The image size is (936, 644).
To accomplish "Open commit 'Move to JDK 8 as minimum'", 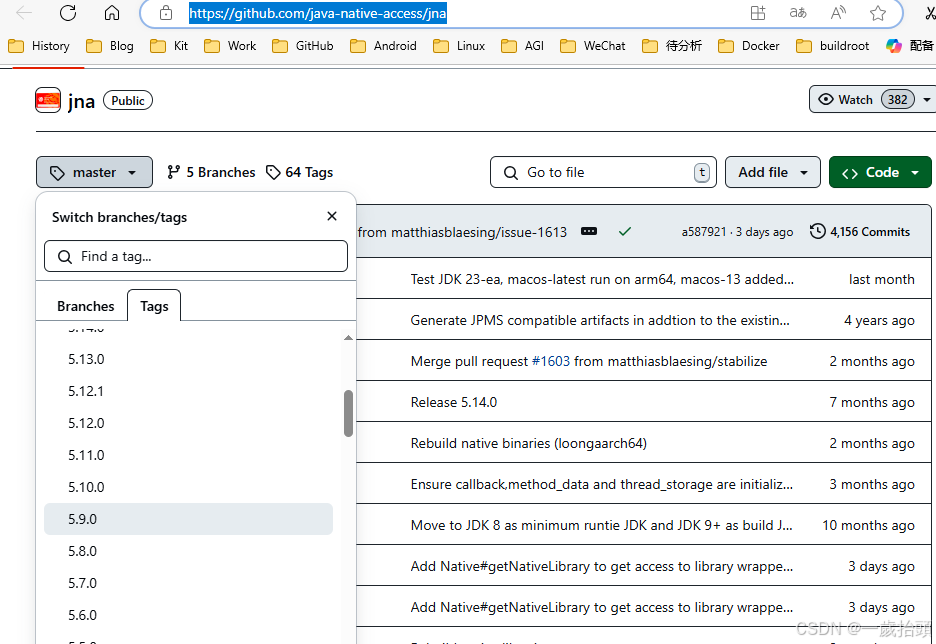I will (x=601, y=525).
